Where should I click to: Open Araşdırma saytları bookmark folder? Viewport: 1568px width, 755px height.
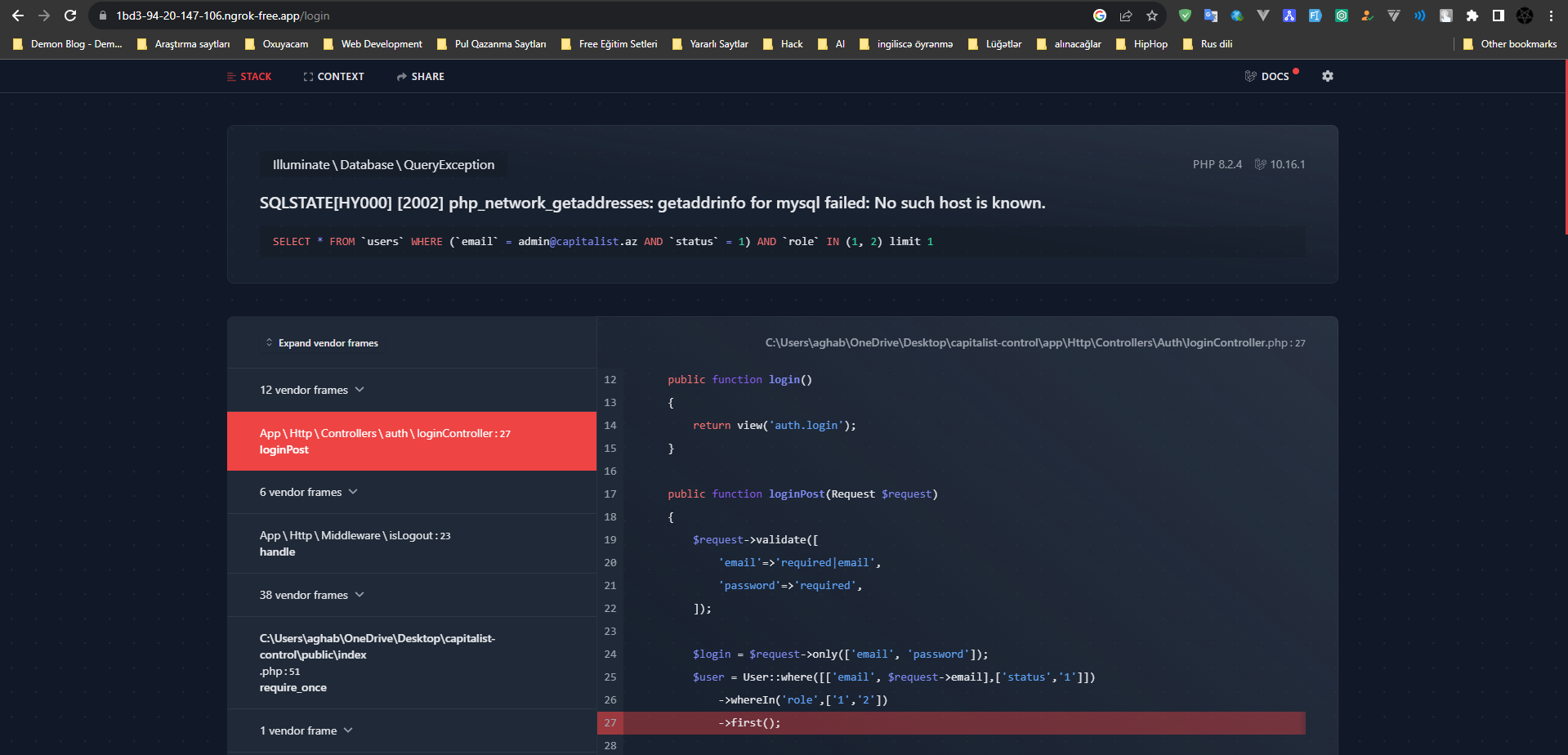pyautogui.click(x=184, y=44)
